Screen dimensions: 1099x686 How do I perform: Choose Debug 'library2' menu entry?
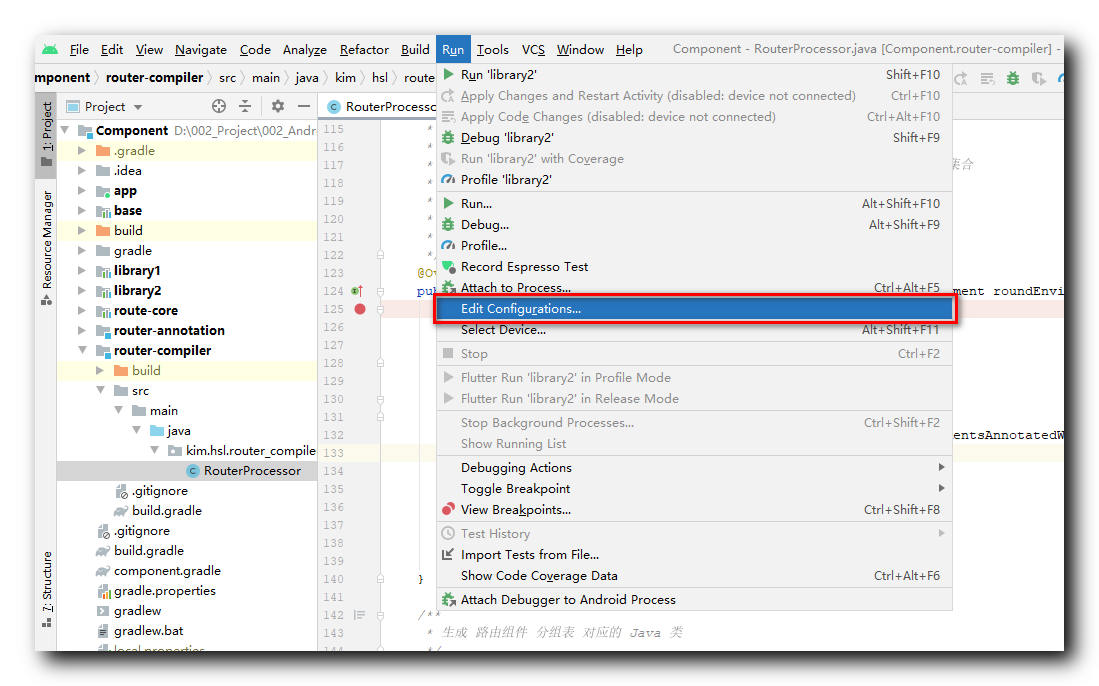(x=694, y=138)
